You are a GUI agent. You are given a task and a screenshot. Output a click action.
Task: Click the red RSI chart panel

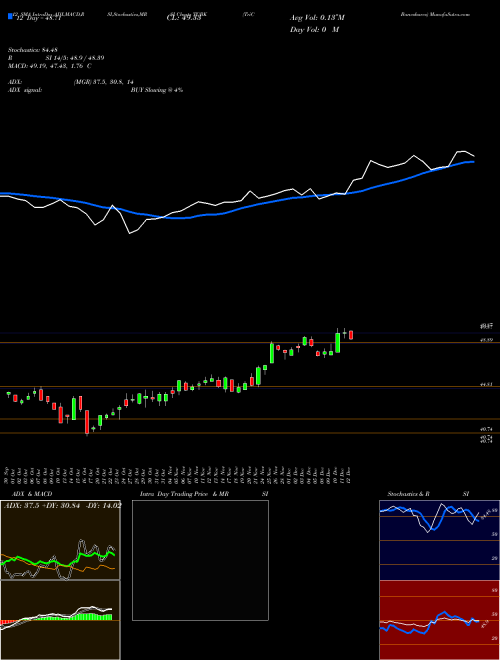tap(439, 620)
